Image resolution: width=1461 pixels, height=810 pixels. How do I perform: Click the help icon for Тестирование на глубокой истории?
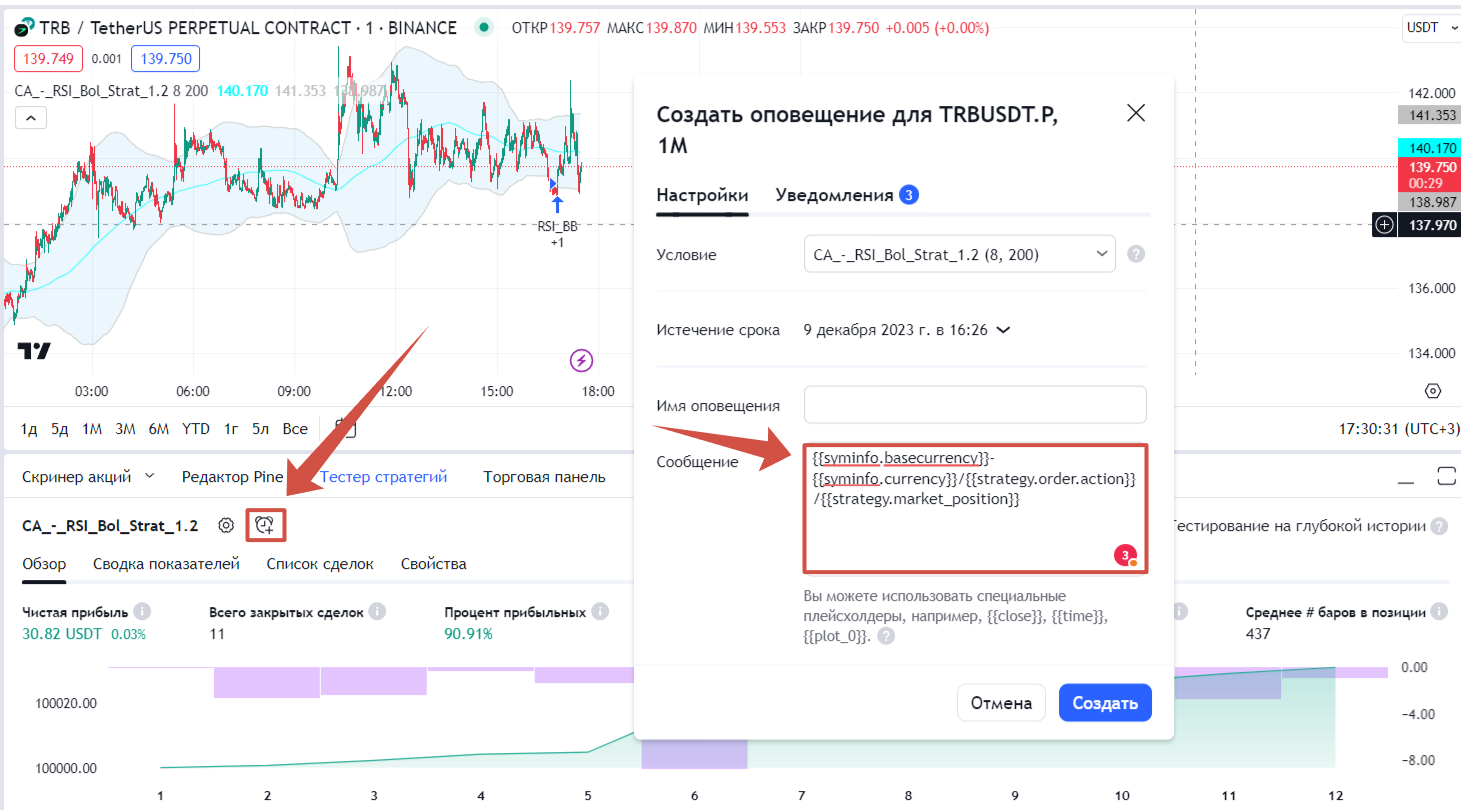click(1439, 526)
